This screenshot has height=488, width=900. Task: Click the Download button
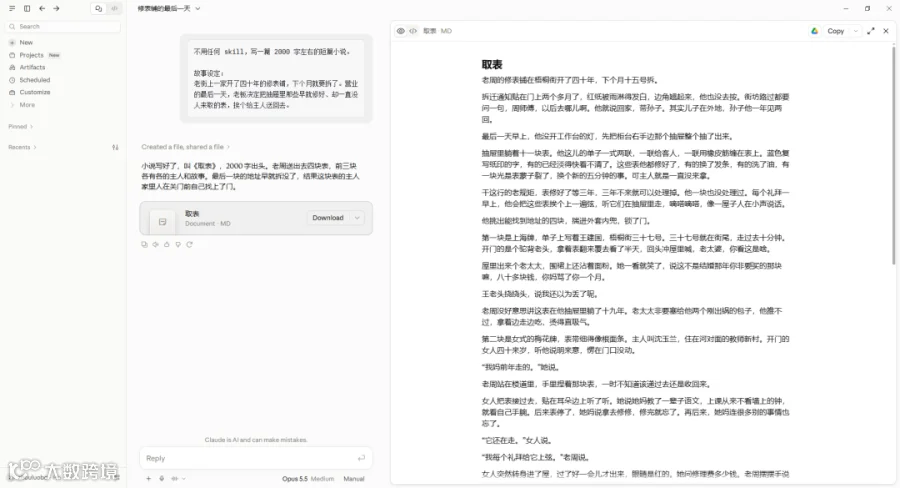point(328,218)
